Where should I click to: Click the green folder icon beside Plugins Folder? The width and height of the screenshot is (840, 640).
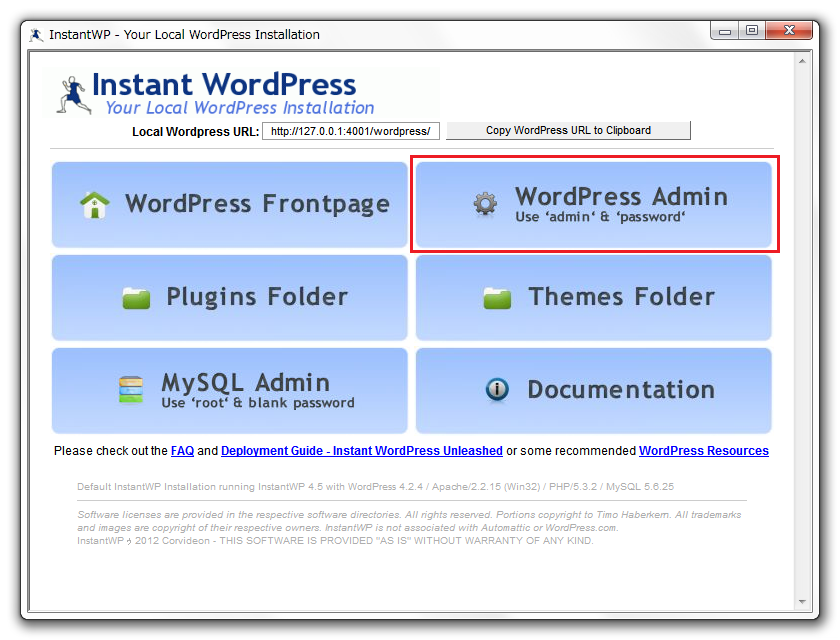tap(136, 298)
